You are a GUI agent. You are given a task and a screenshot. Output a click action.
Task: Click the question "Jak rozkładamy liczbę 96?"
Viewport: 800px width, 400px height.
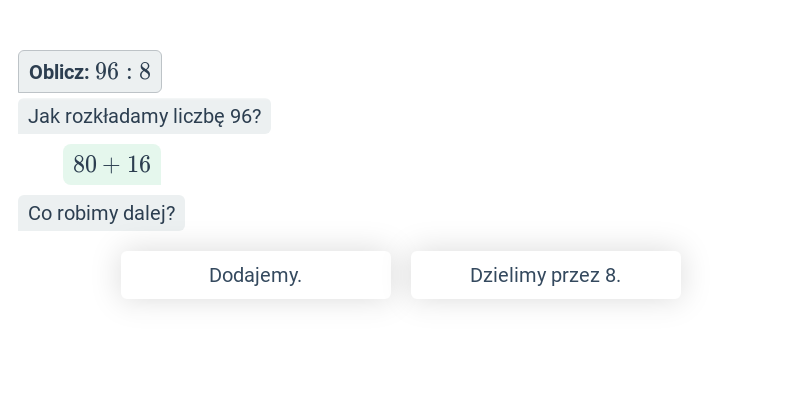[x=144, y=116]
